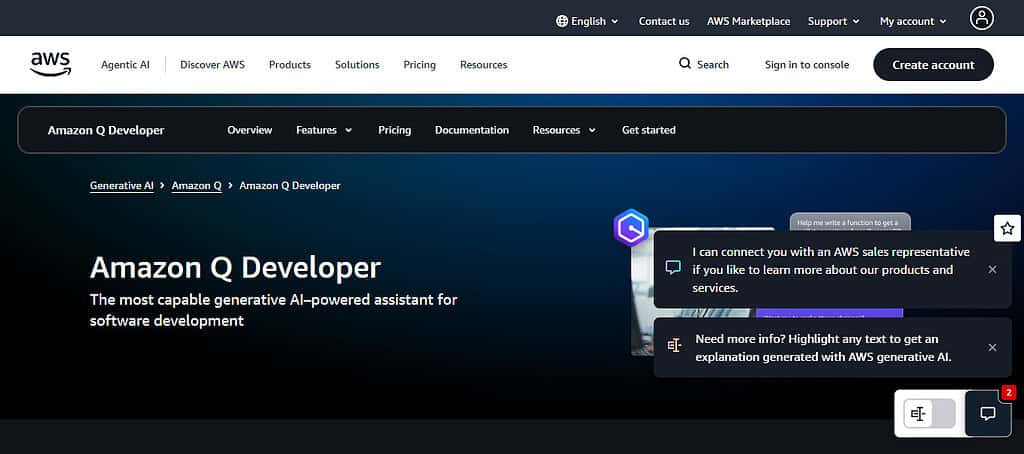1024x454 pixels.
Task: Expand the Features dropdown in product nav
Action: tap(324, 130)
